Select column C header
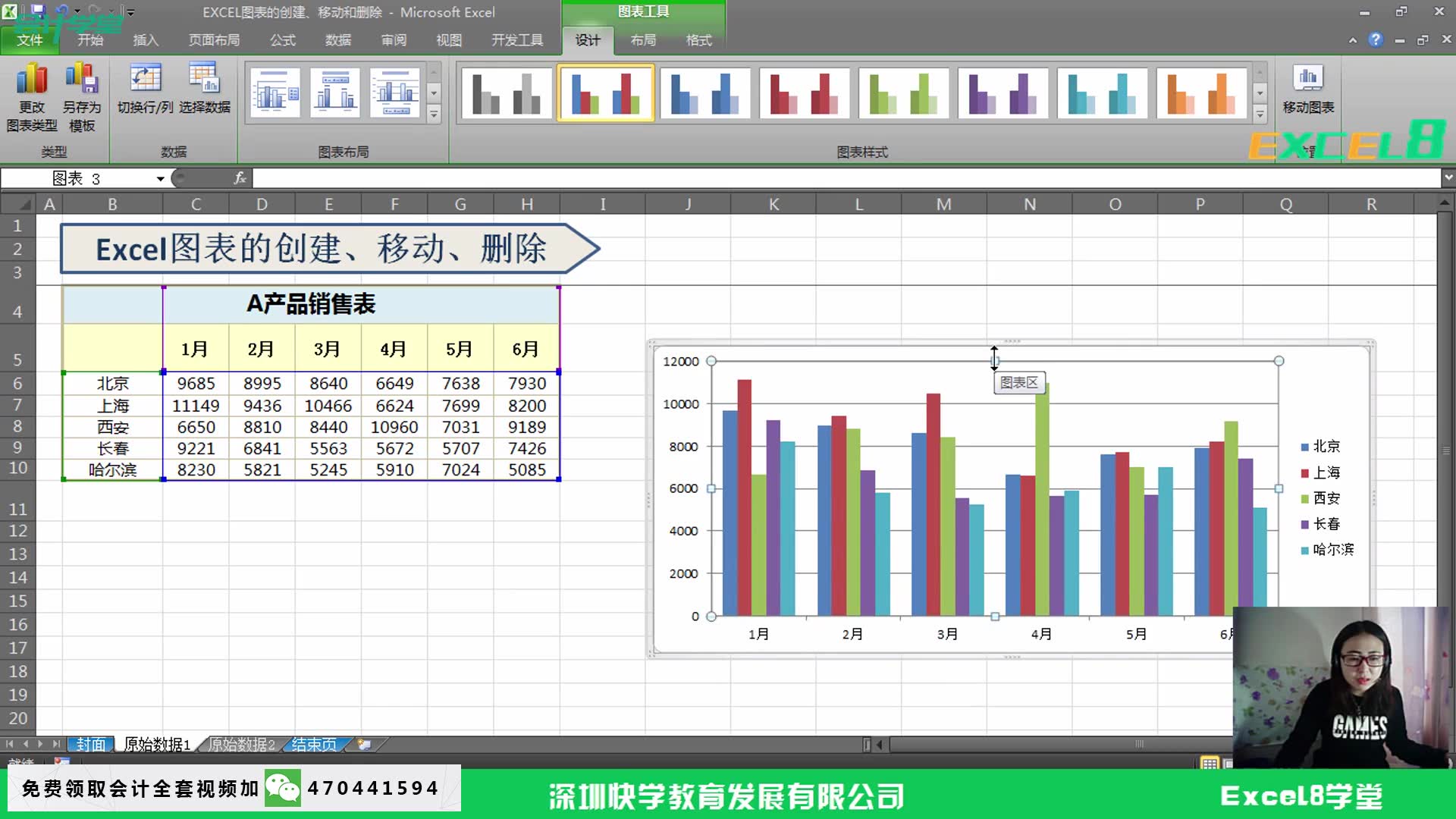 [196, 204]
